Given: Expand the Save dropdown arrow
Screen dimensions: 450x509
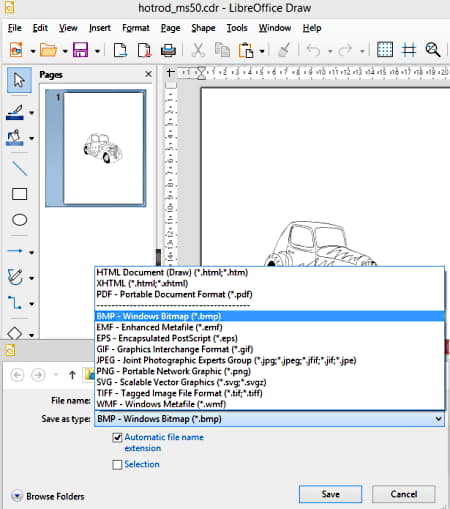Looking at the screenshot, I should [x=97, y=51].
